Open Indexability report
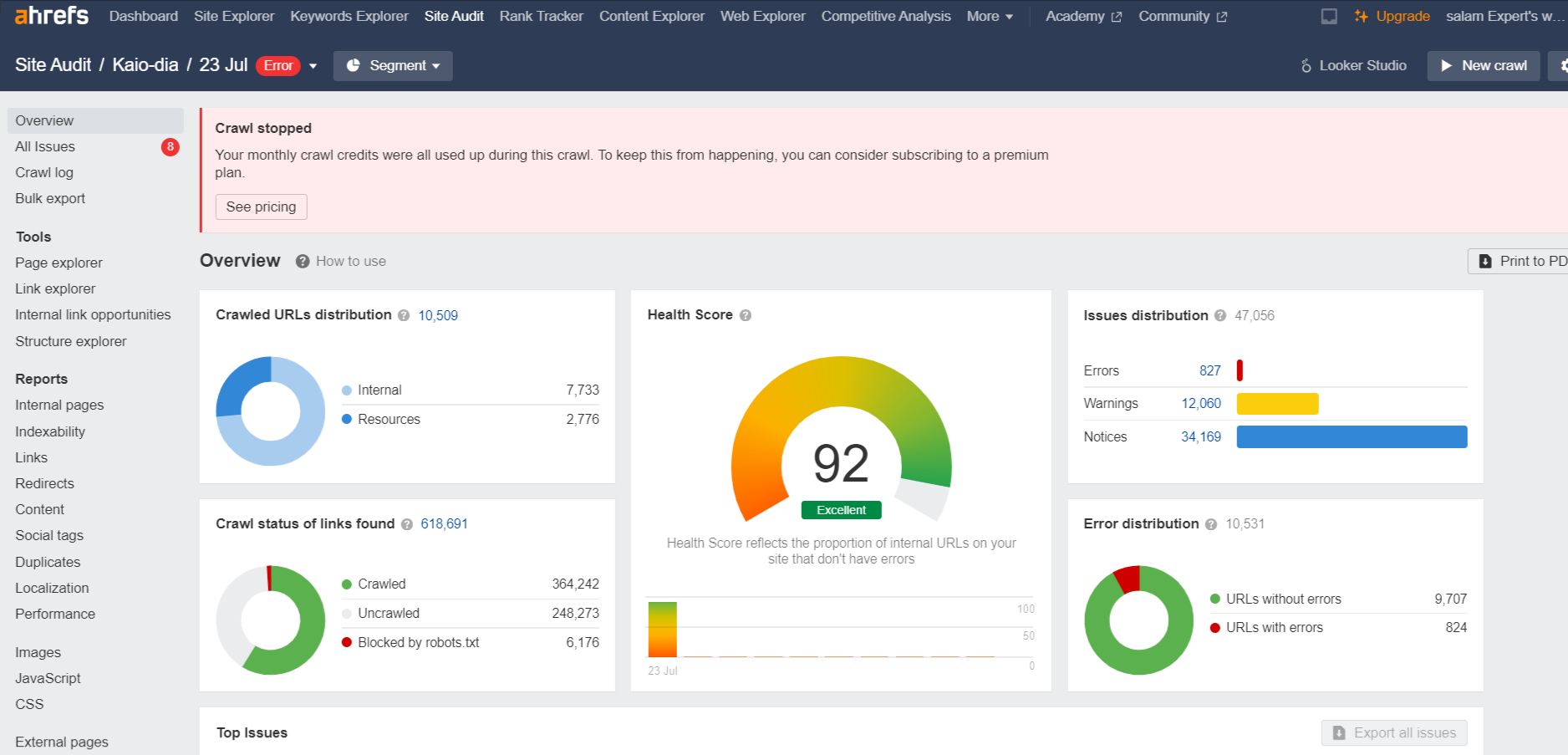The height and width of the screenshot is (755, 1568). [50, 431]
